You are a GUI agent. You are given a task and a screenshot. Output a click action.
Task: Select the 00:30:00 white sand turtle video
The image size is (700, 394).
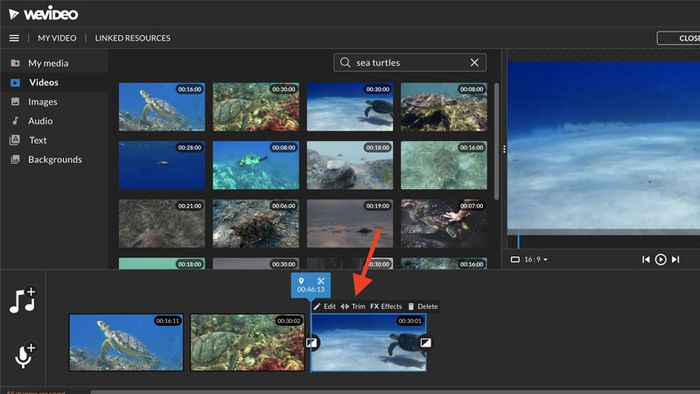tap(350, 107)
